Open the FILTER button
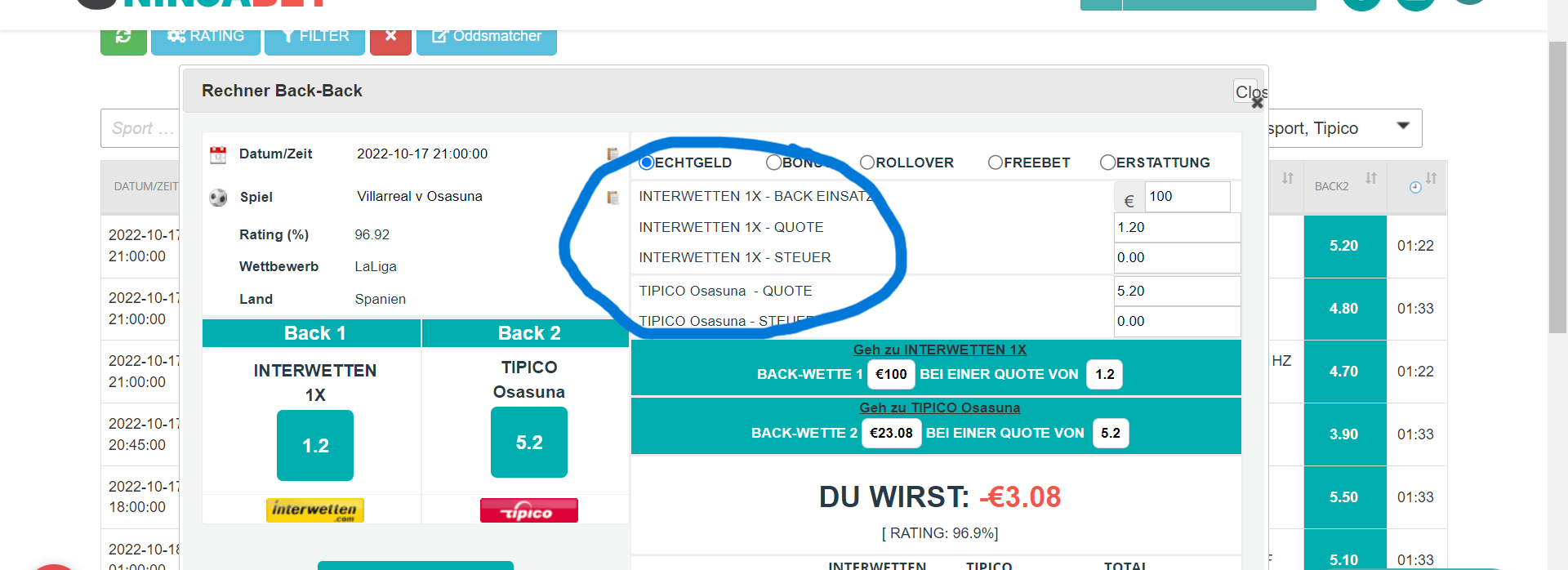Image resolution: width=1568 pixels, height=570 pixels. (314, 38)
